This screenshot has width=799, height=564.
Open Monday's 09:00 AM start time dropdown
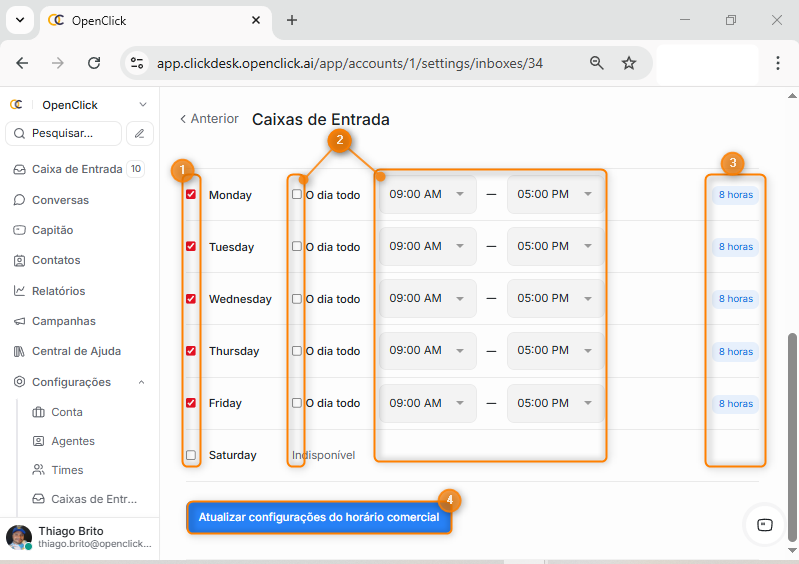[427, 194]
